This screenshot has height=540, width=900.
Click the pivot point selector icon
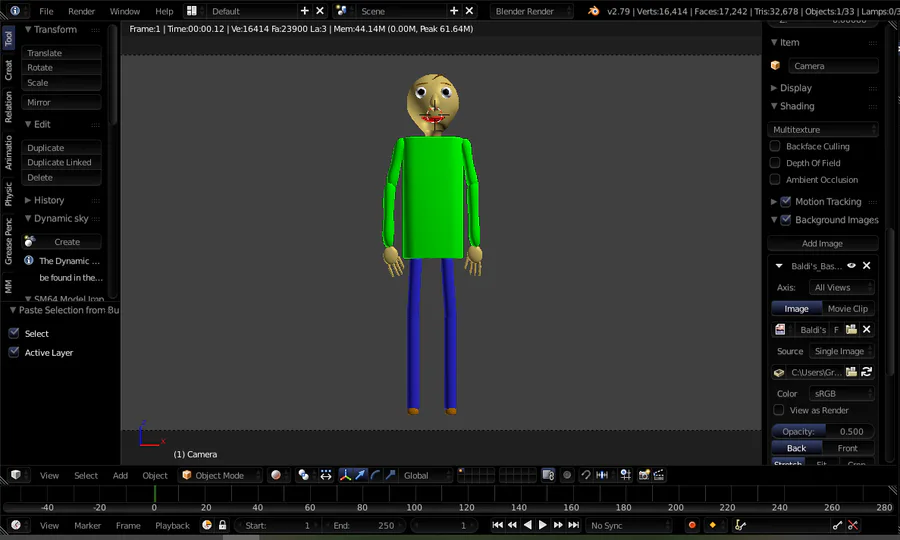(304, 475)
